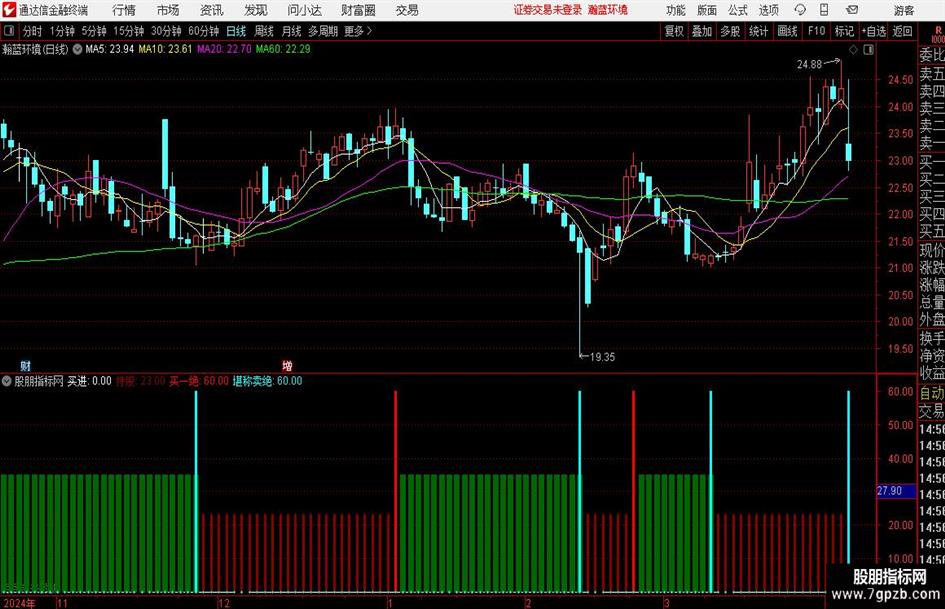The width and height of the screenshot is (945, 609).
Task: Click the 增 marker on the chart
Action: pos(287,365)
